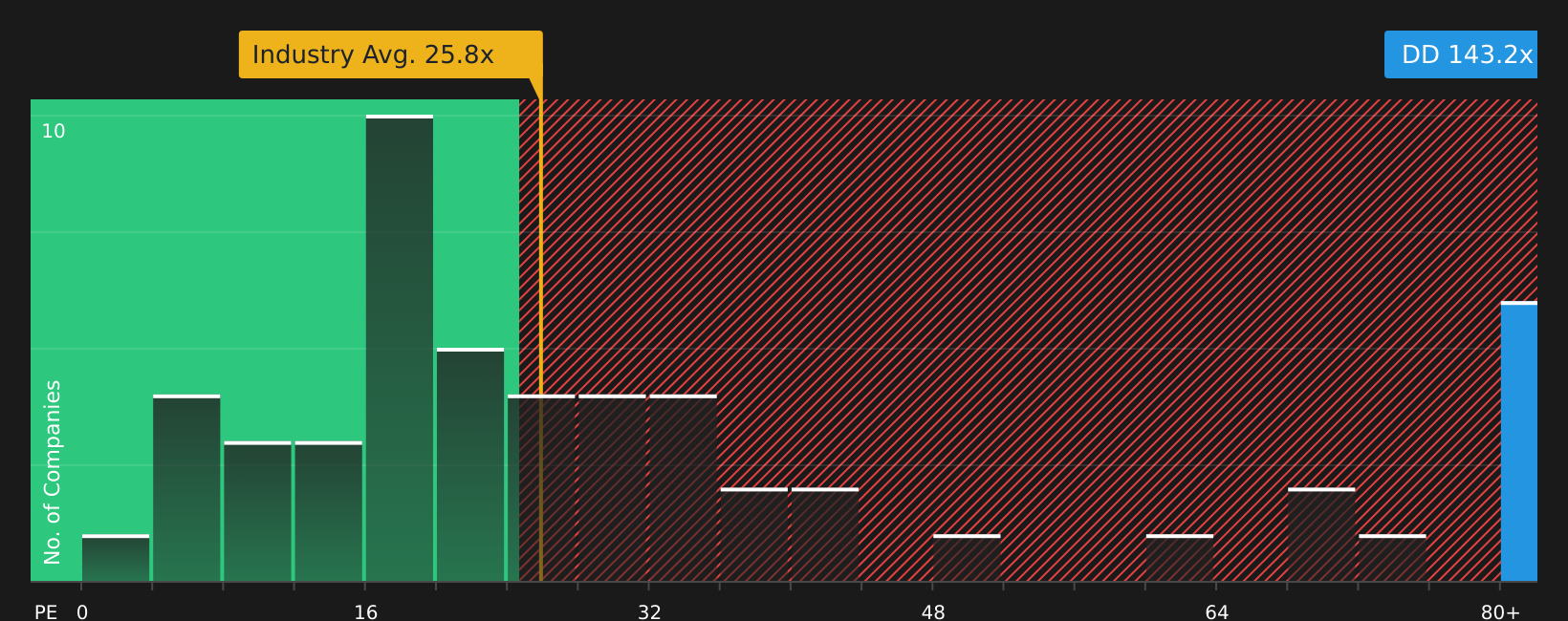Select the histogram bar for PE 72 to 76
Viewport: 1568px width, 621px height.
pos(1392,558)
